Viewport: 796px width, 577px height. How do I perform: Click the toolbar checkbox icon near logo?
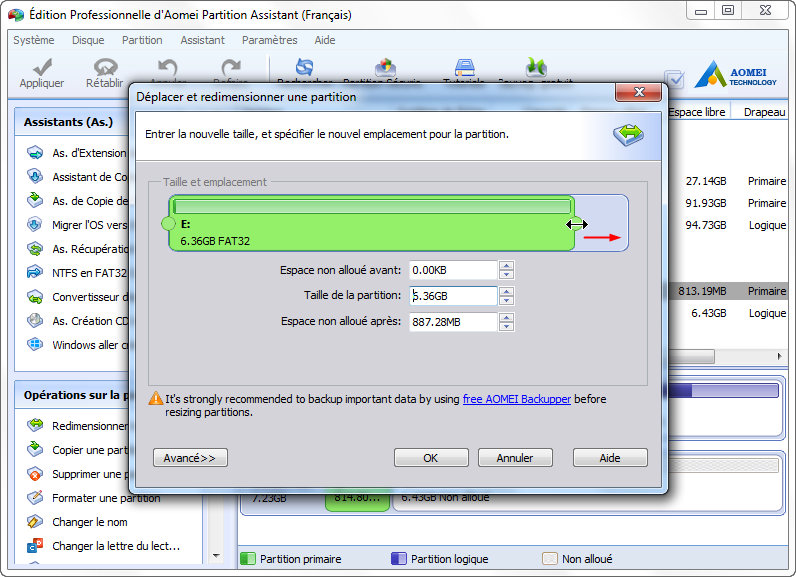click(x=675, y=79)
